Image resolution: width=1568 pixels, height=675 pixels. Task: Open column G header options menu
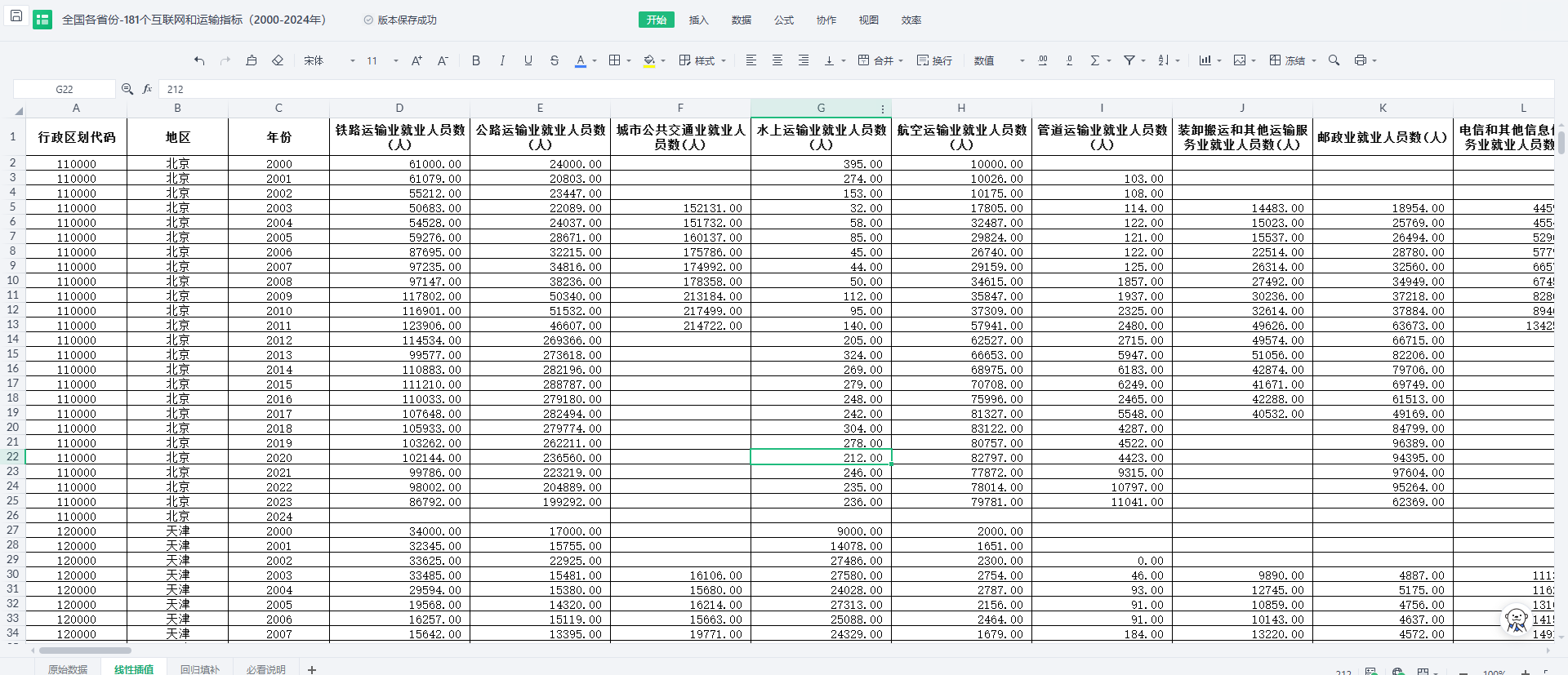(883, 109)
